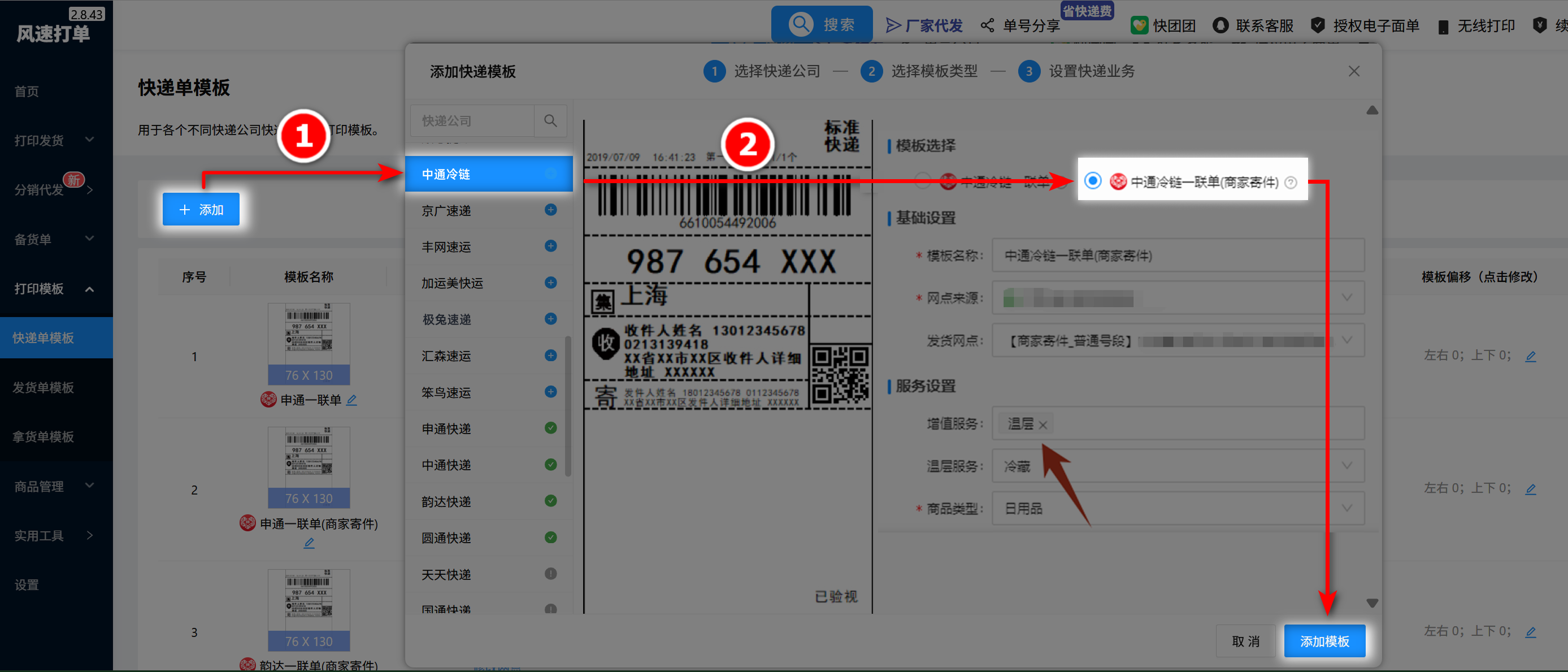Edit name of 申通一联单 template
The width and height of the screenshot is (1568, 672).
click(352, 400)
